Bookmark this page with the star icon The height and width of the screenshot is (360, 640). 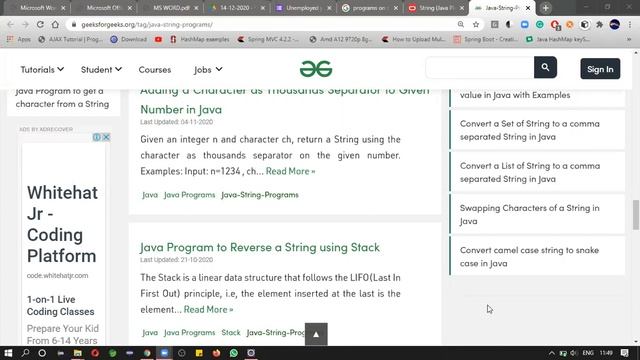476,24
